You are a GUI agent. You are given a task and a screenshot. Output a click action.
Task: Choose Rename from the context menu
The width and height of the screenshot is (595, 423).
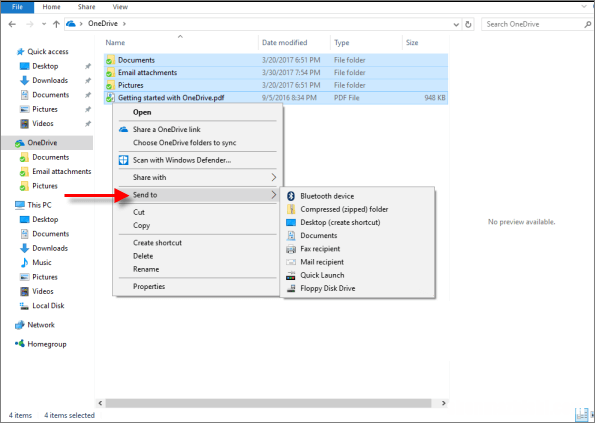pyautogui.click(x=146, y=269)
